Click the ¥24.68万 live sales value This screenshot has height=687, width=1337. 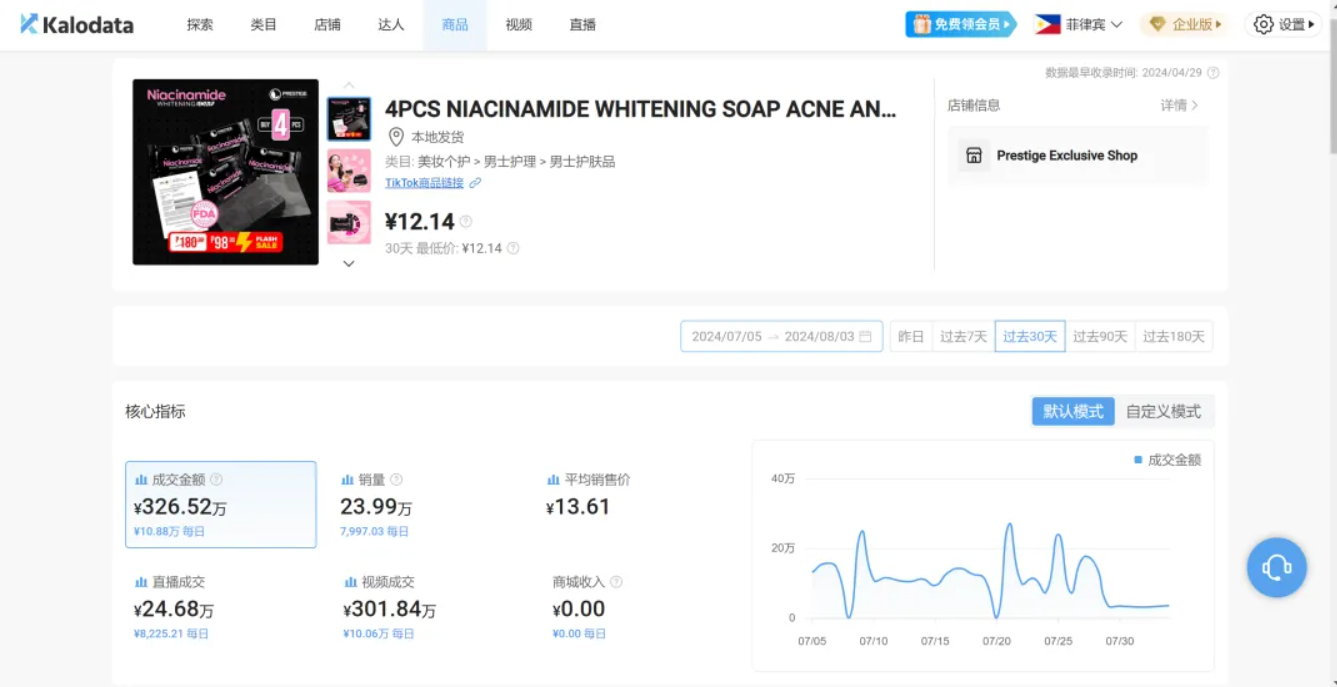point(174,609)
